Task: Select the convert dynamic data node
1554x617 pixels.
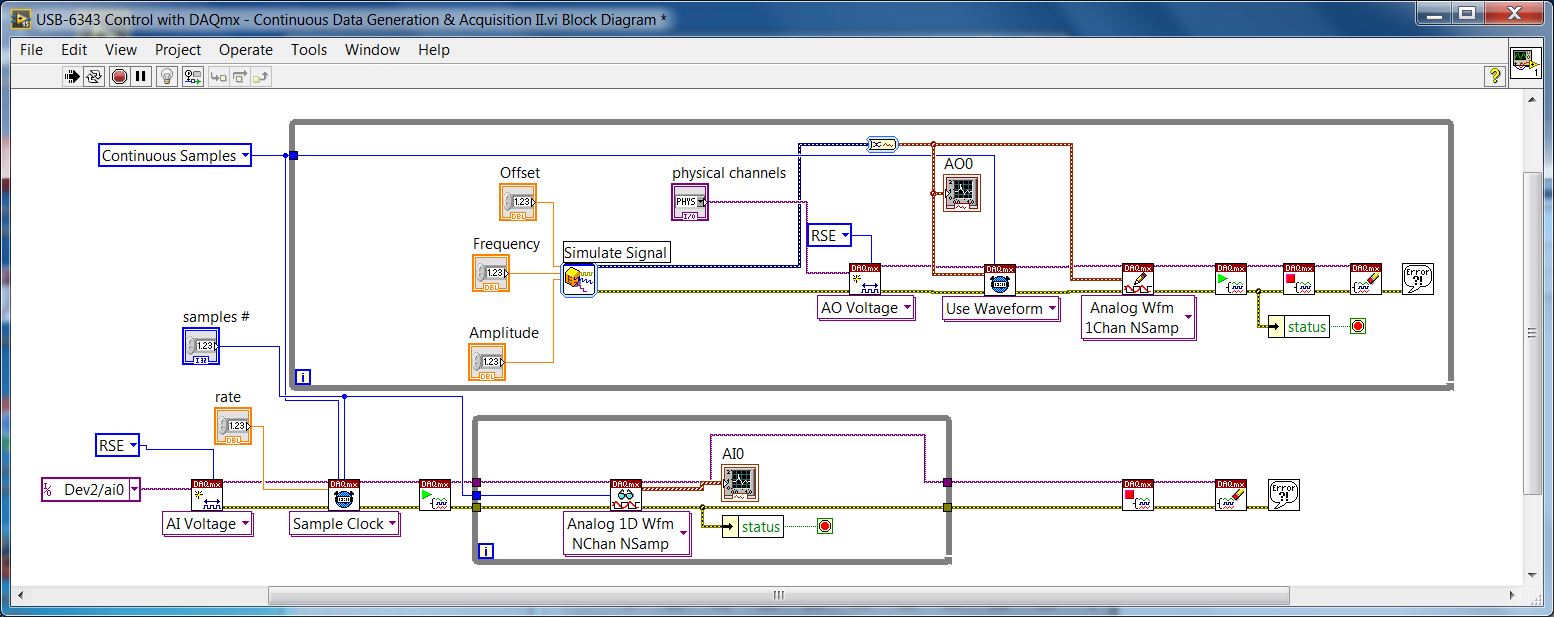Action: coord(883,144)
